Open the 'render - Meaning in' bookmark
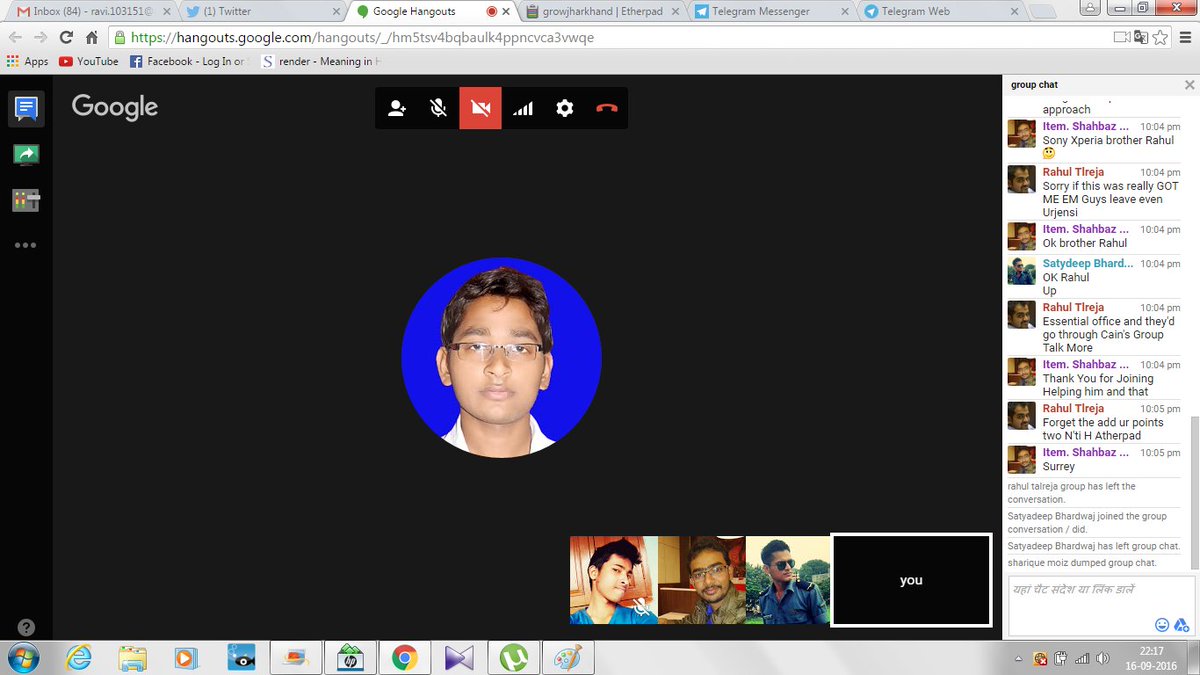The height and width of the screenshot is (675, 1200). (x=319, y=61)
